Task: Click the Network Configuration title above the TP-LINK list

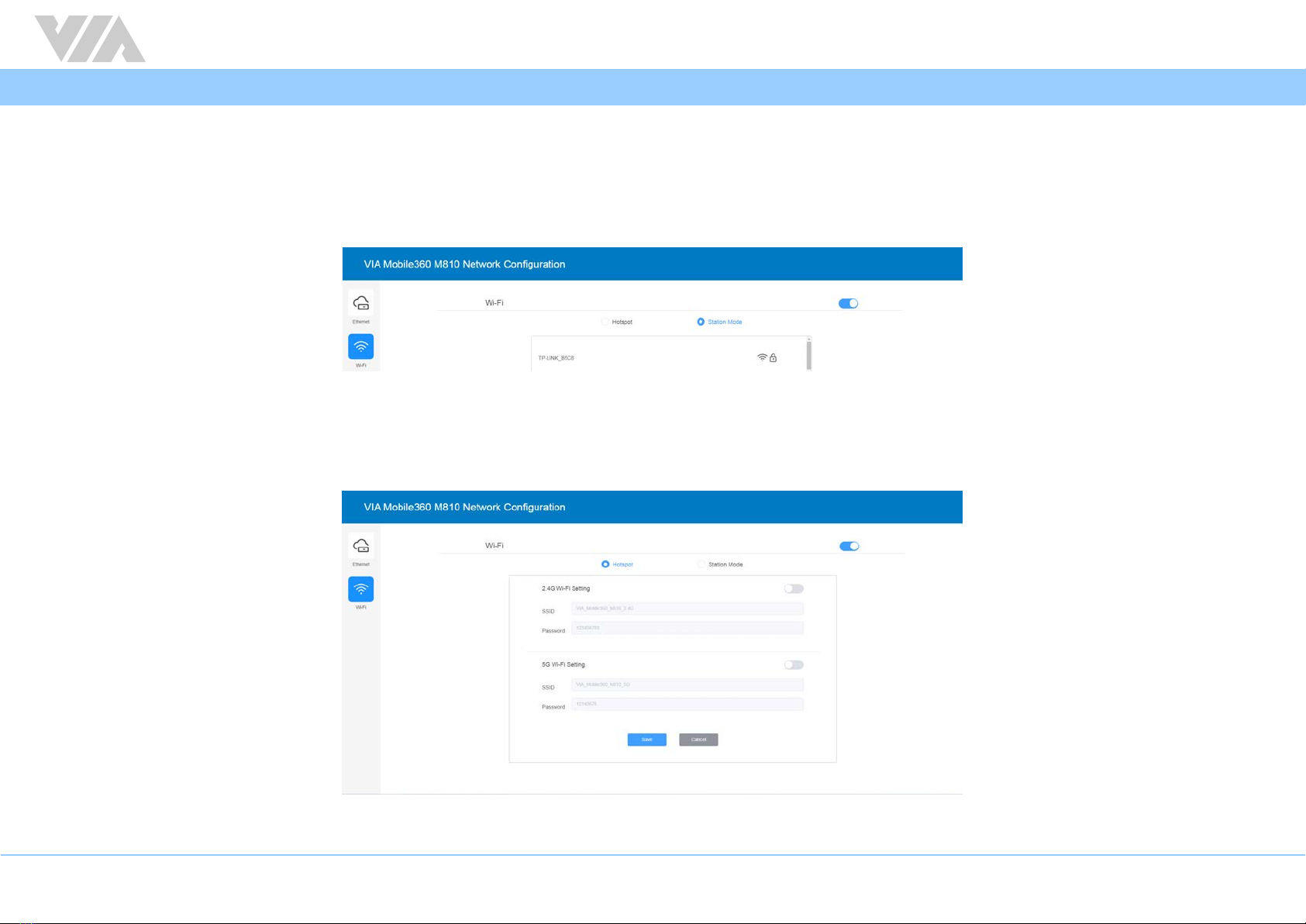Action: point(464,264)
